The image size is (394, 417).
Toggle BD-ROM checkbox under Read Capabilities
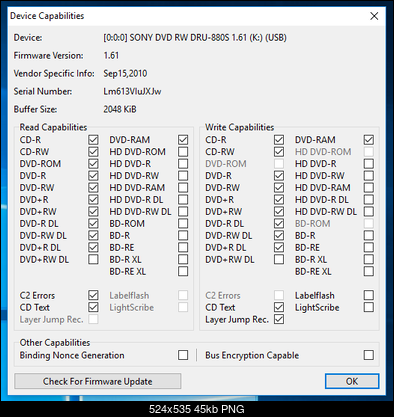(183, 224)
